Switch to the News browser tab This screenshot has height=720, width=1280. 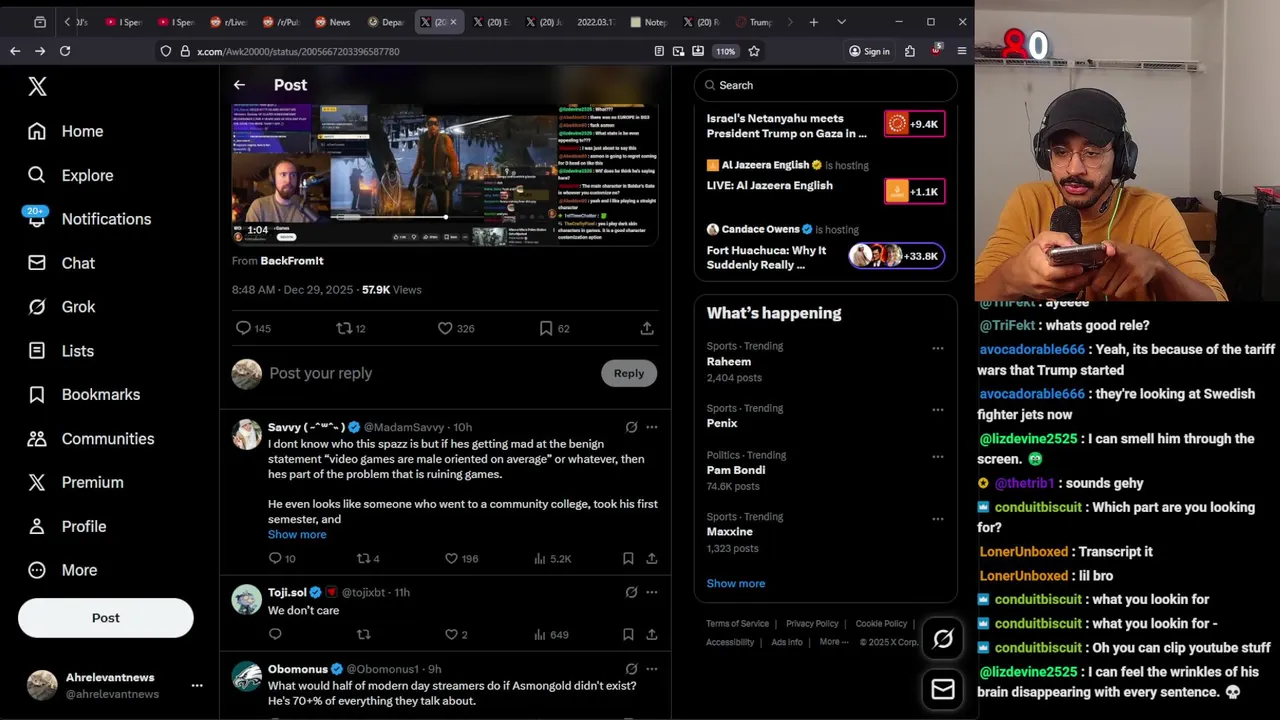(x=333, y=22)
